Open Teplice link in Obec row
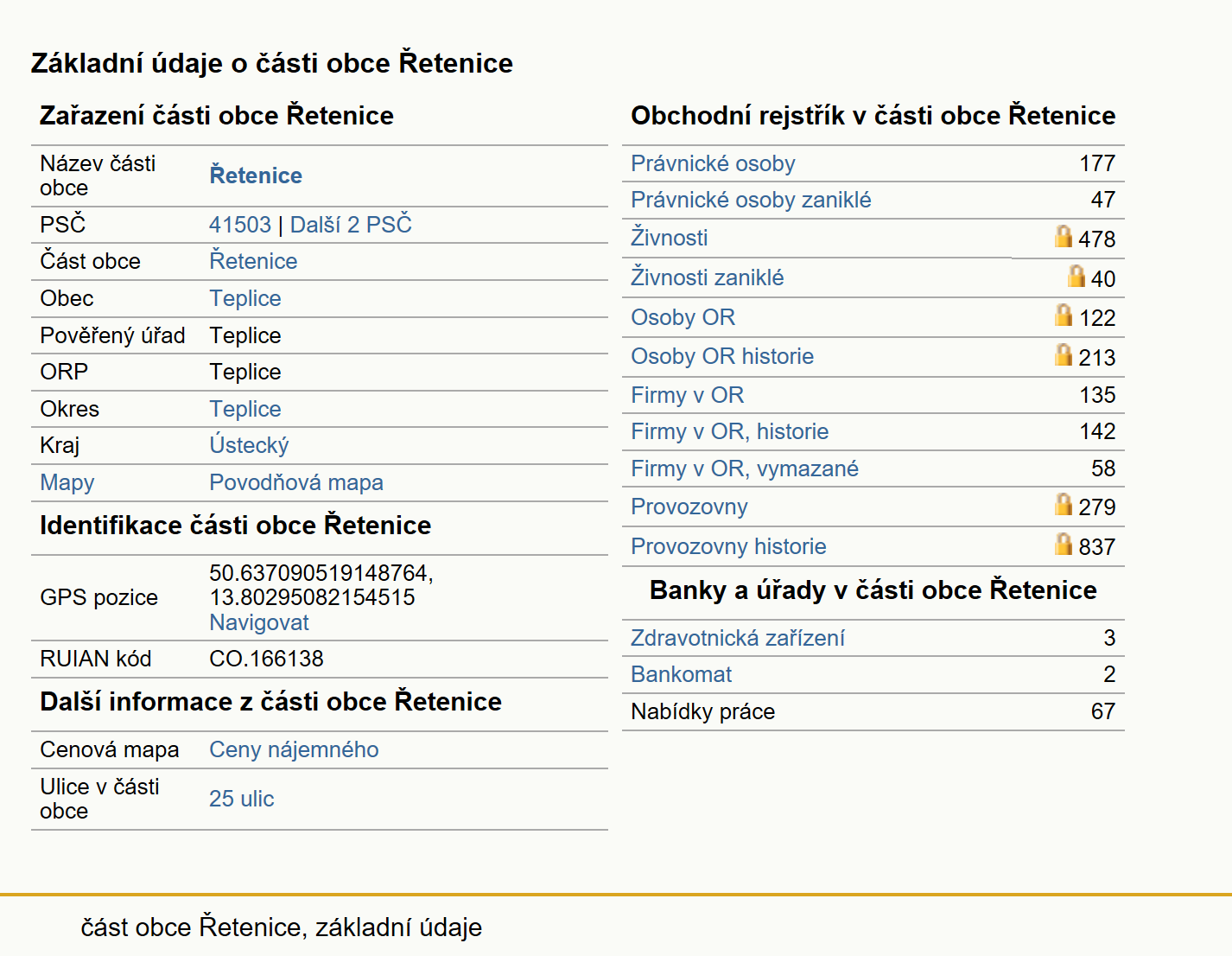1232x956 pixels. click(x=245, y=298)
